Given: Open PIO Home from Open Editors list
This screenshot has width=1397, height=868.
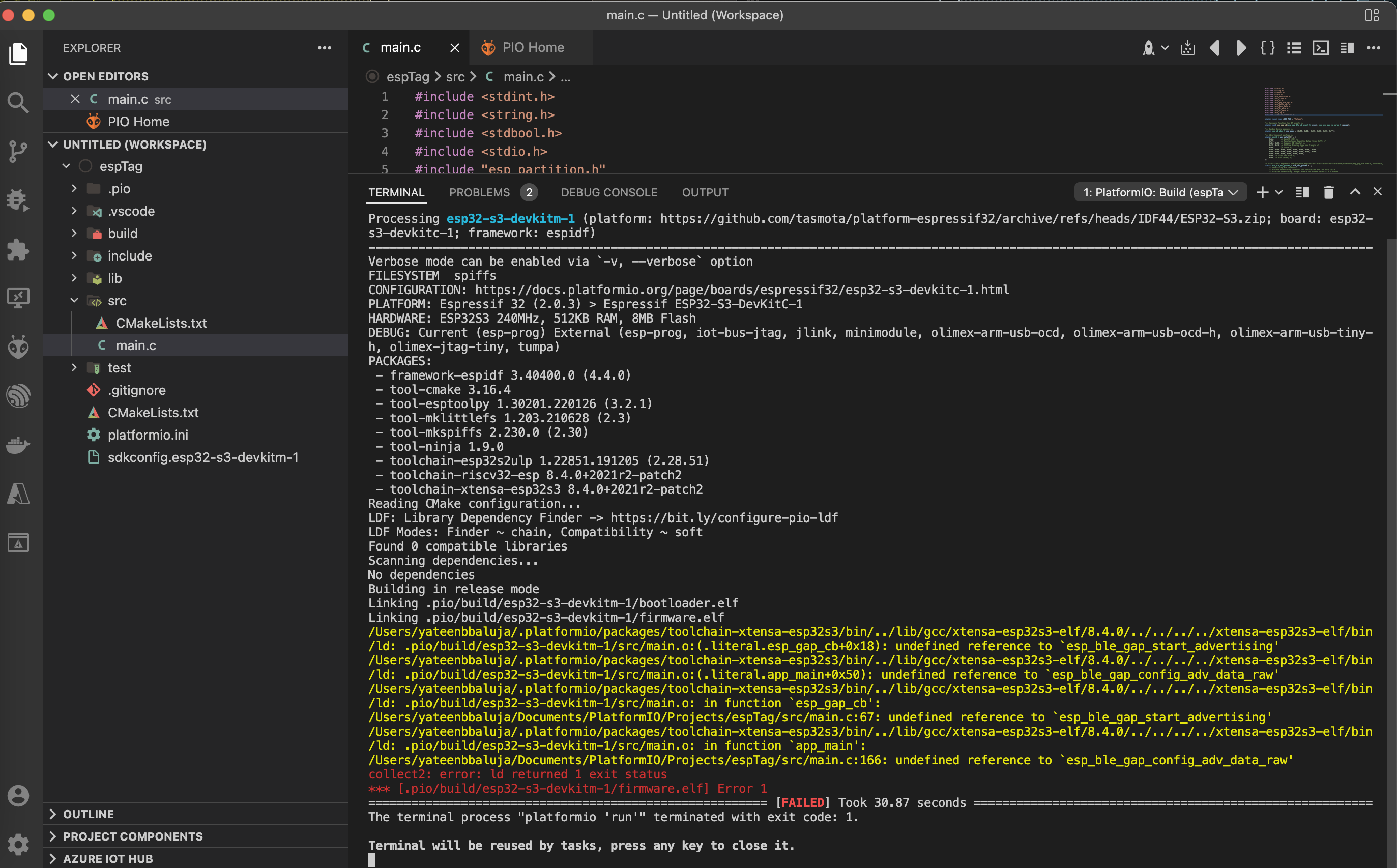Looking at the screenshot, I should coord(196,121).
